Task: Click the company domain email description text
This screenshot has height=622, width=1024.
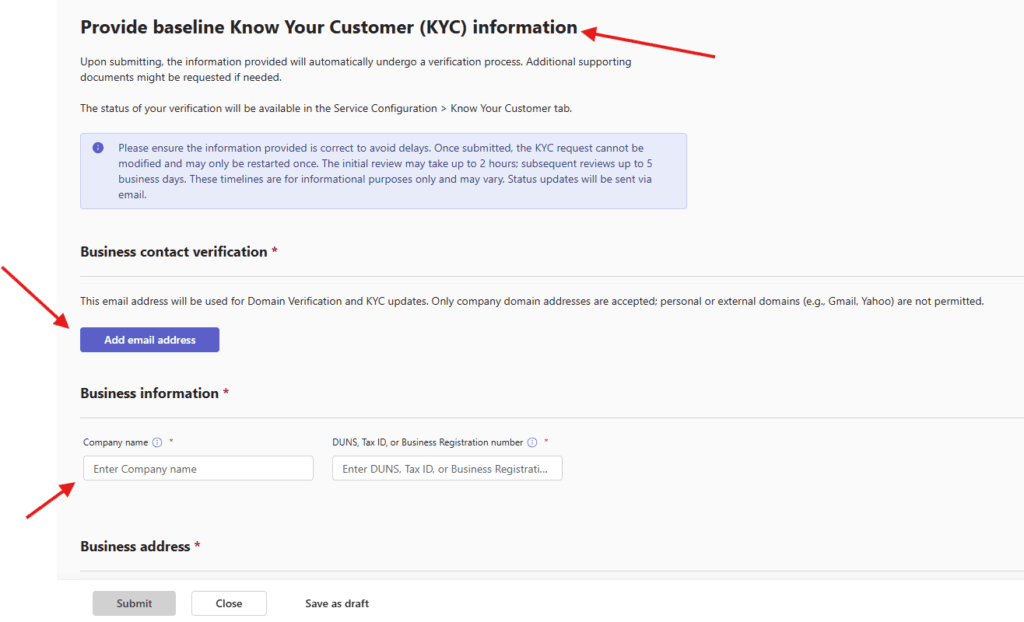Action: coord(532,301)
